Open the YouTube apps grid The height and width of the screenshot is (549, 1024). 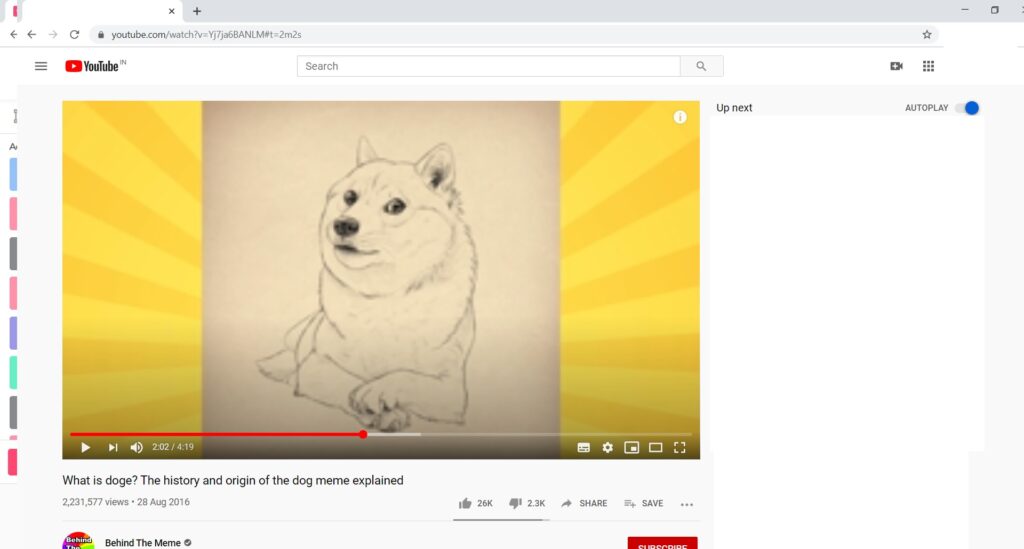point(928,66)
